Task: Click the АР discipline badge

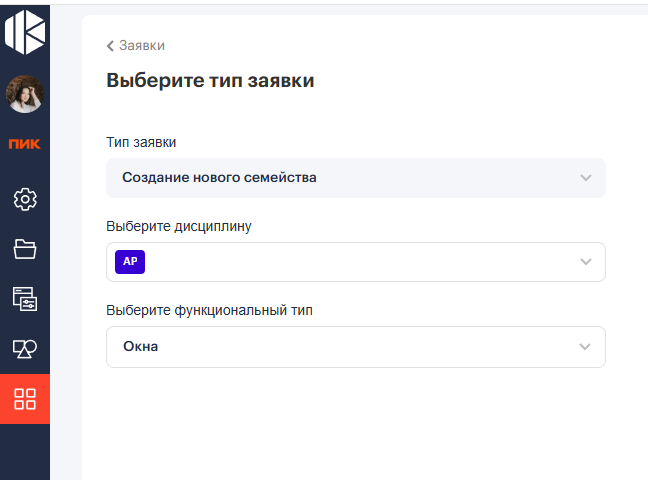Action: tap(130, 262)
